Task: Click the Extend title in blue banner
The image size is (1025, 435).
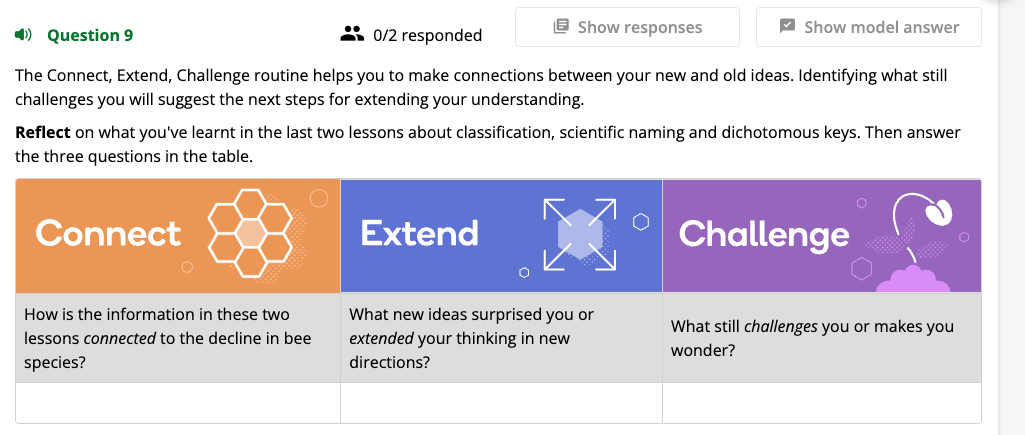Action: [x=419, y=233]
